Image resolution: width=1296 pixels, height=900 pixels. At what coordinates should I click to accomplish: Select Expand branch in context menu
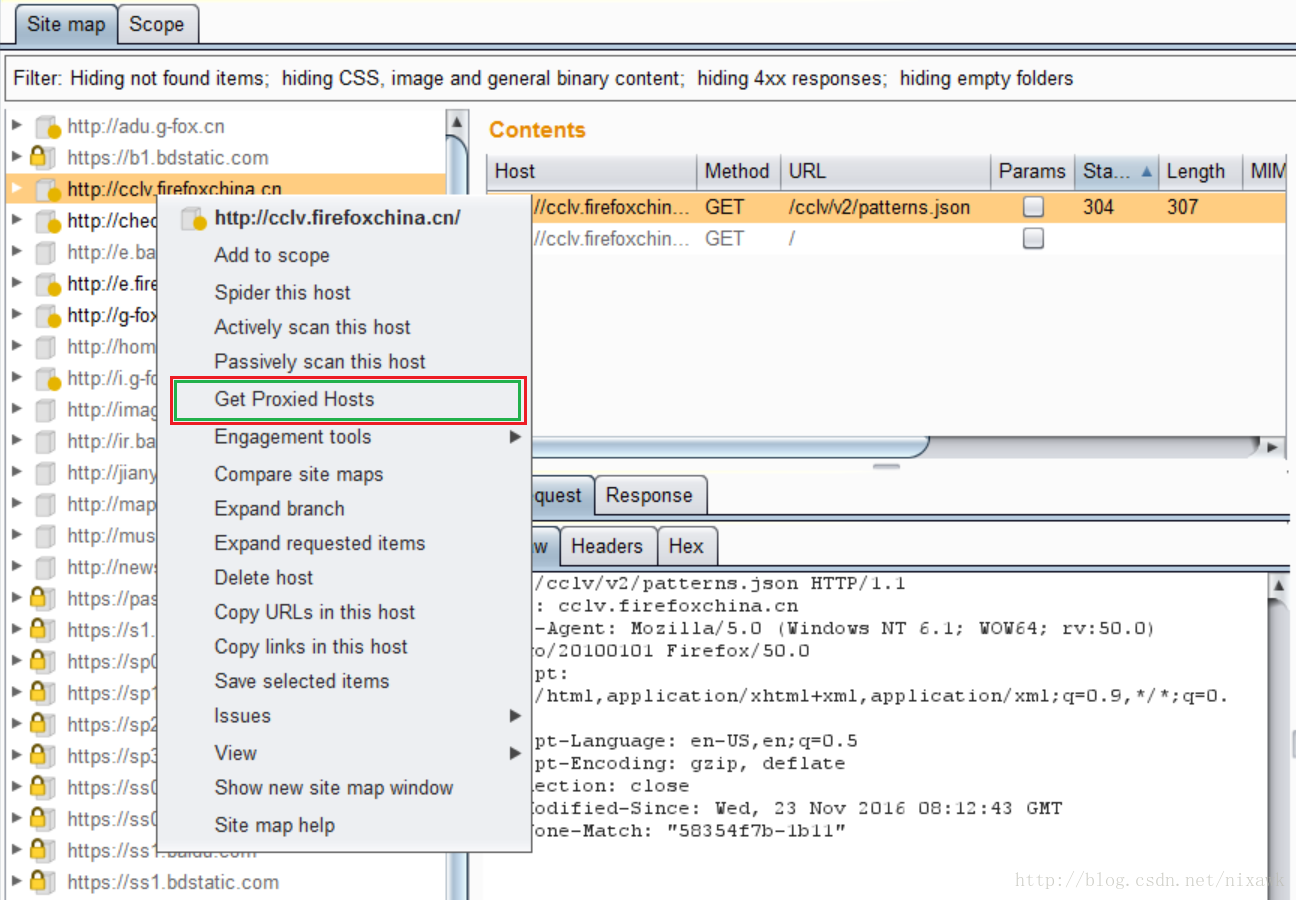tap(280, 509)
